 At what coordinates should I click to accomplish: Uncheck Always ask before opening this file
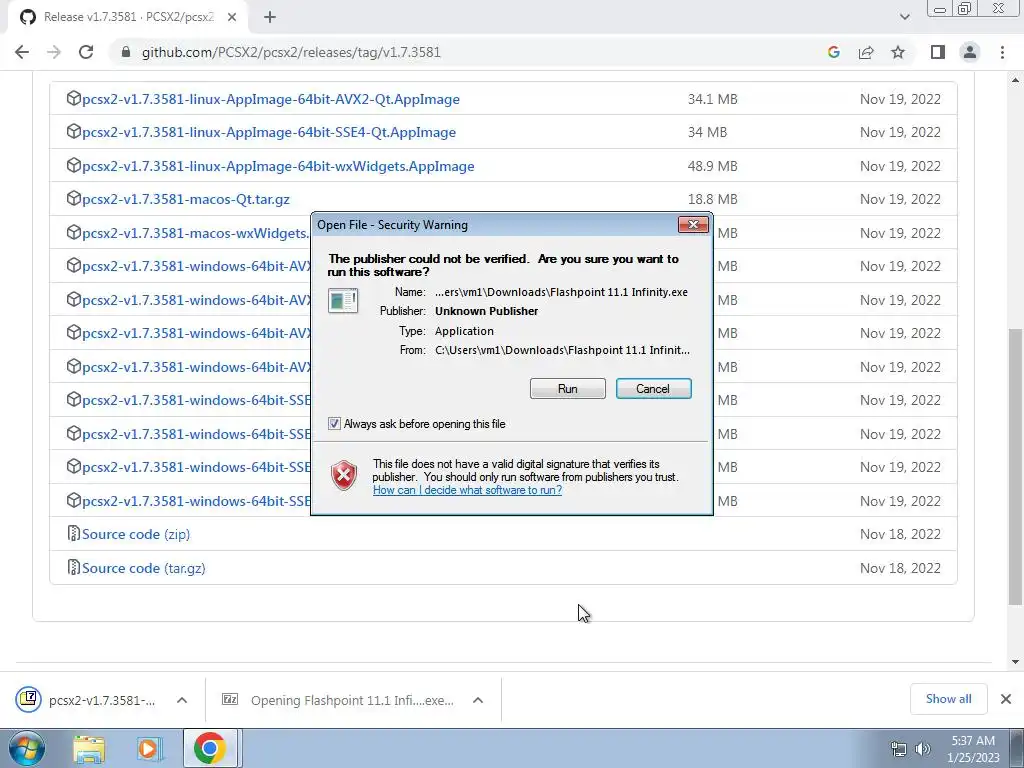[334, 424]
